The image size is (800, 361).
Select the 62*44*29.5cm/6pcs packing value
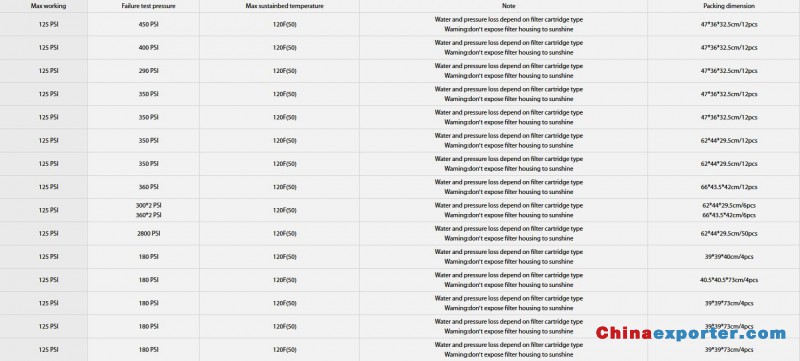pos(729,205)
